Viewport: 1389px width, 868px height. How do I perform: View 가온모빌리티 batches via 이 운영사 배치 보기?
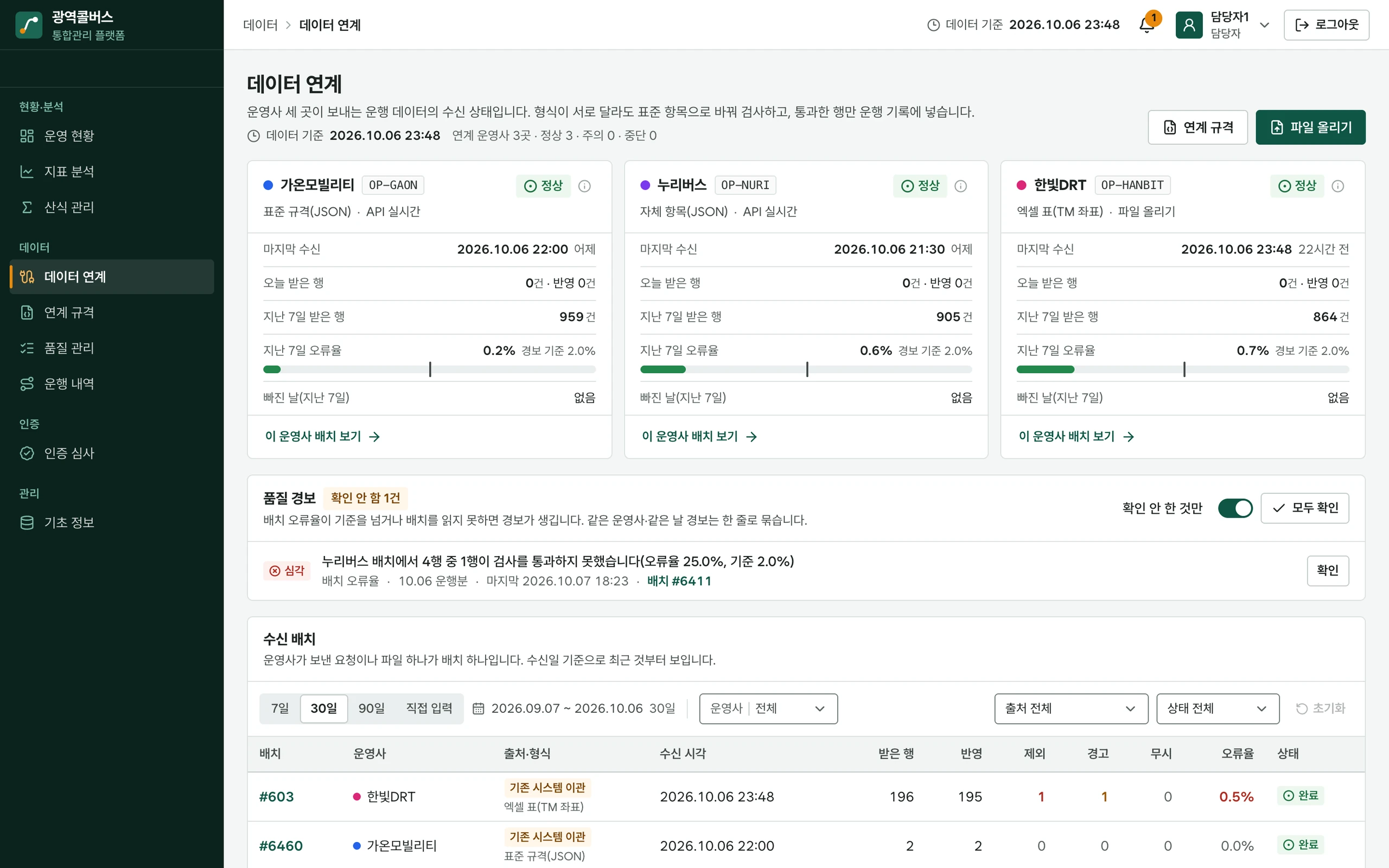[x=322, y=437]
